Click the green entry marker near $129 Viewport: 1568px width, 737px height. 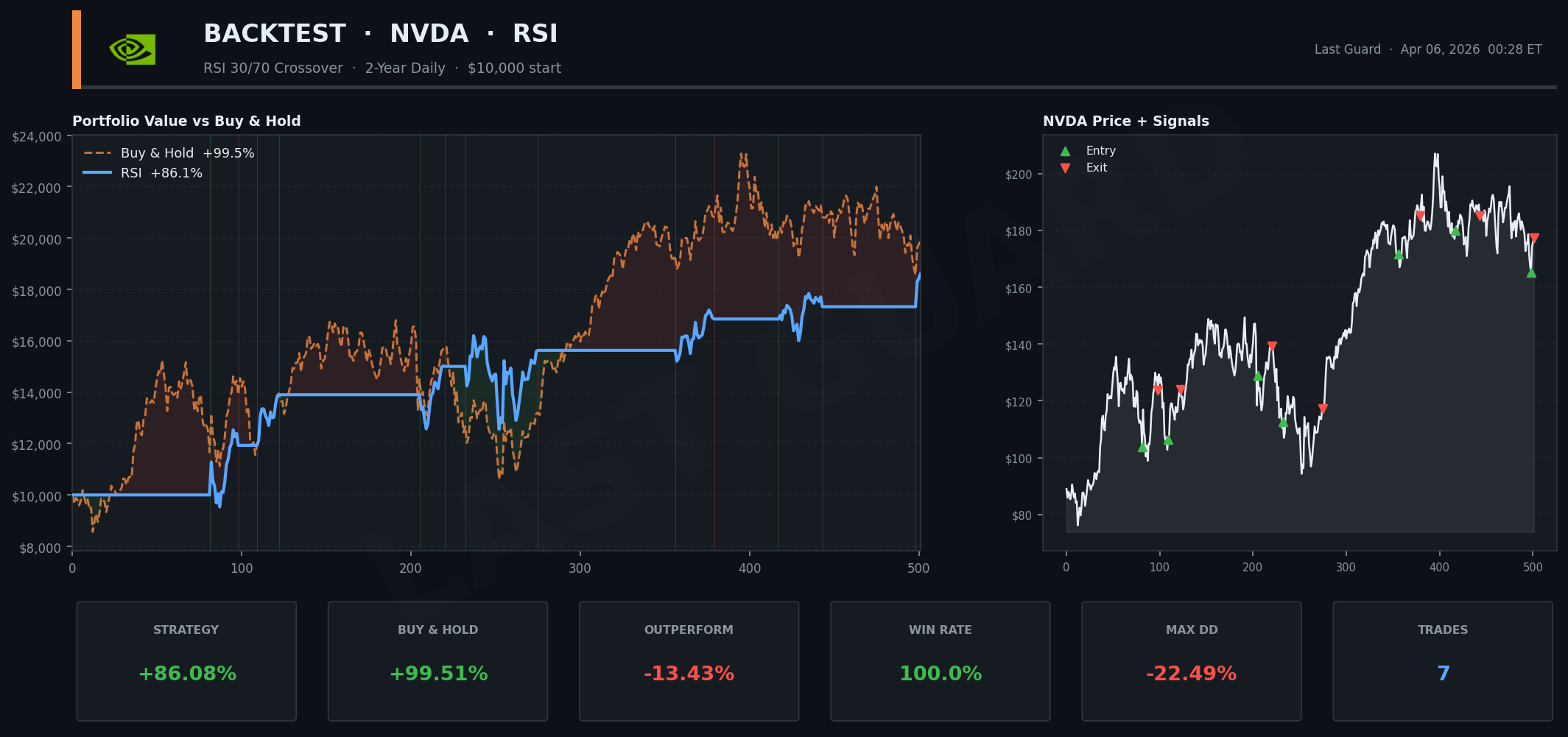1258,376
